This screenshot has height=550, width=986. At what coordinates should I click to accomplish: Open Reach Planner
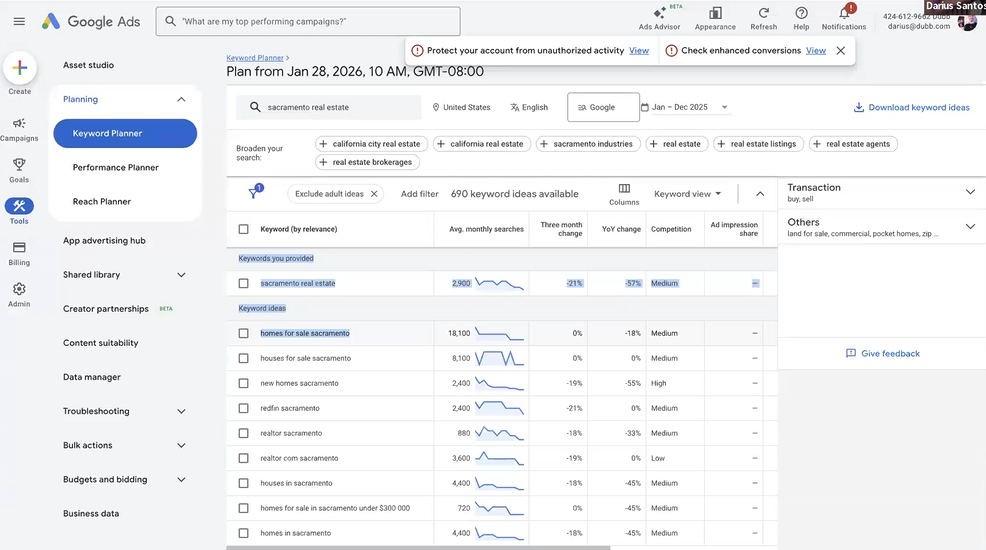point(102,201)
